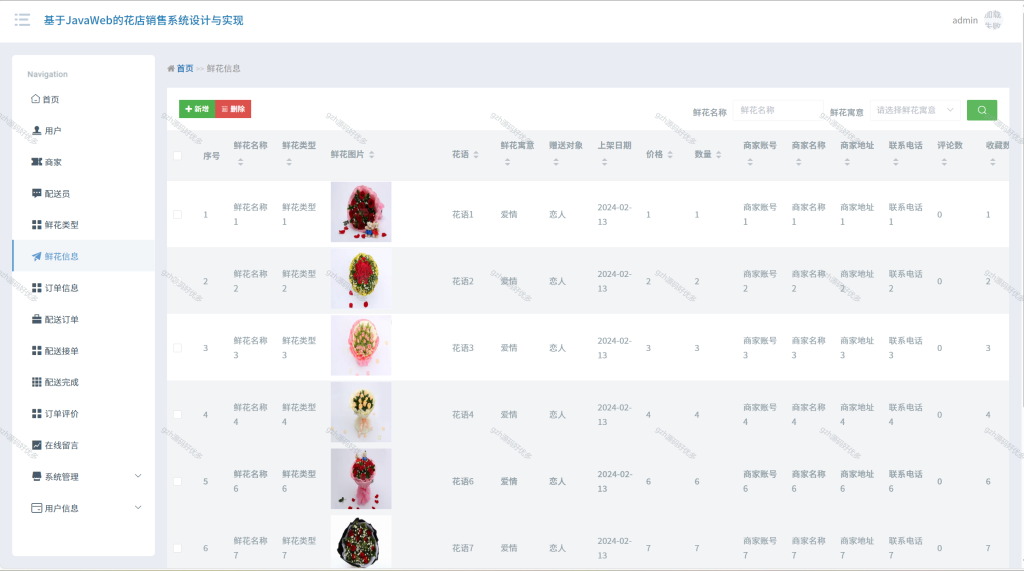Click the 鲜花信息 paper plane icon

point(37,256)
